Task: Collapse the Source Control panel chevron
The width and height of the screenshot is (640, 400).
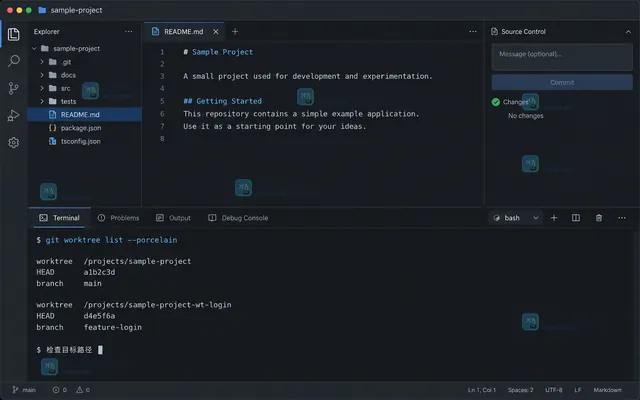Action: tap(628, 32)
